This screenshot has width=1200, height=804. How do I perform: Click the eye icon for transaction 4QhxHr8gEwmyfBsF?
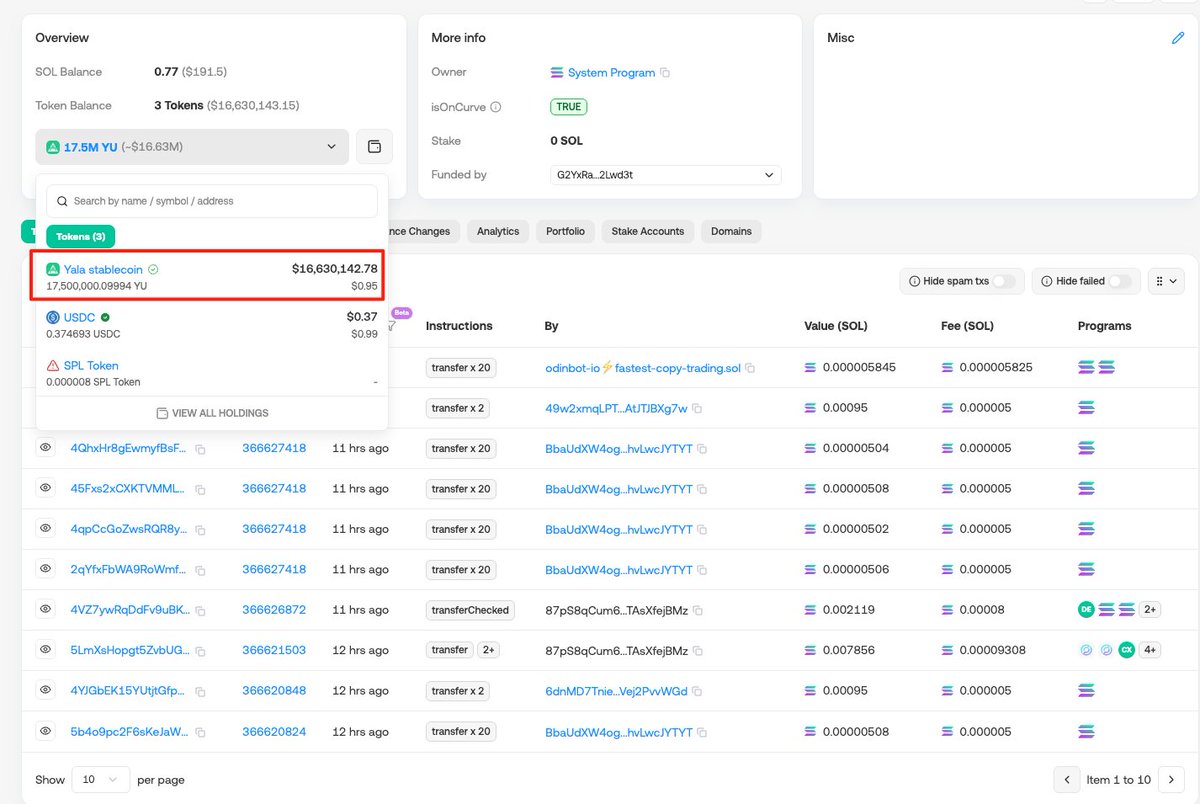click(x=45, y=448)
